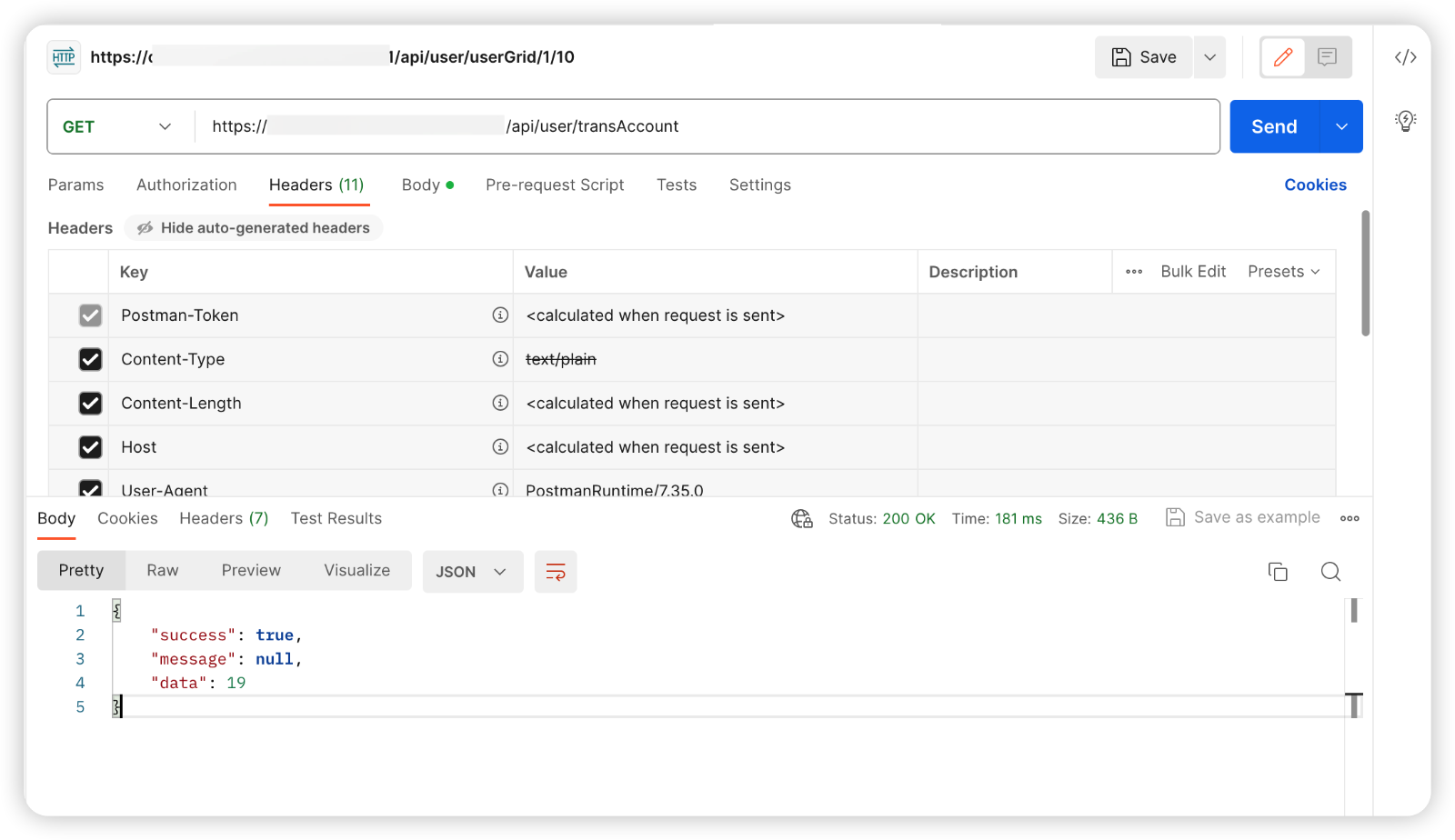Open the comments panel icon
The height and width of the screenshot is (840, 1455).
point(1328,57)
